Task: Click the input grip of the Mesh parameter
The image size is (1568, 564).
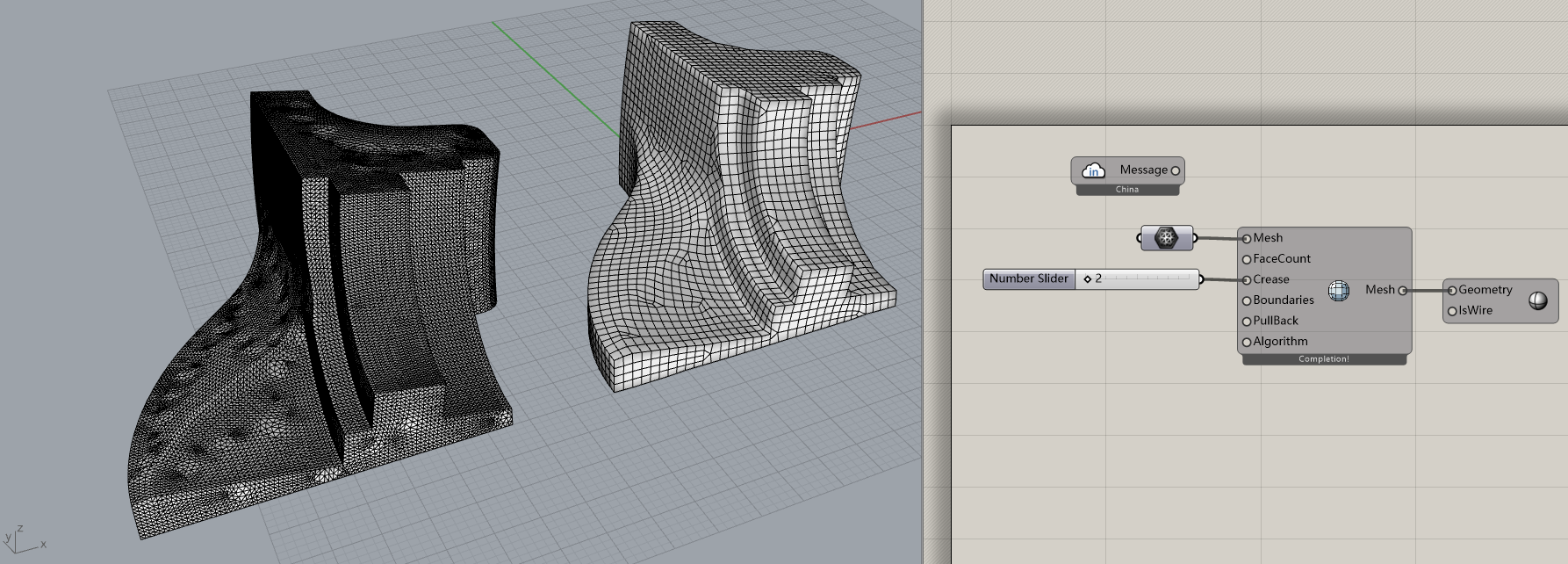Action: pyautogui.click(x=1140, y=238)
